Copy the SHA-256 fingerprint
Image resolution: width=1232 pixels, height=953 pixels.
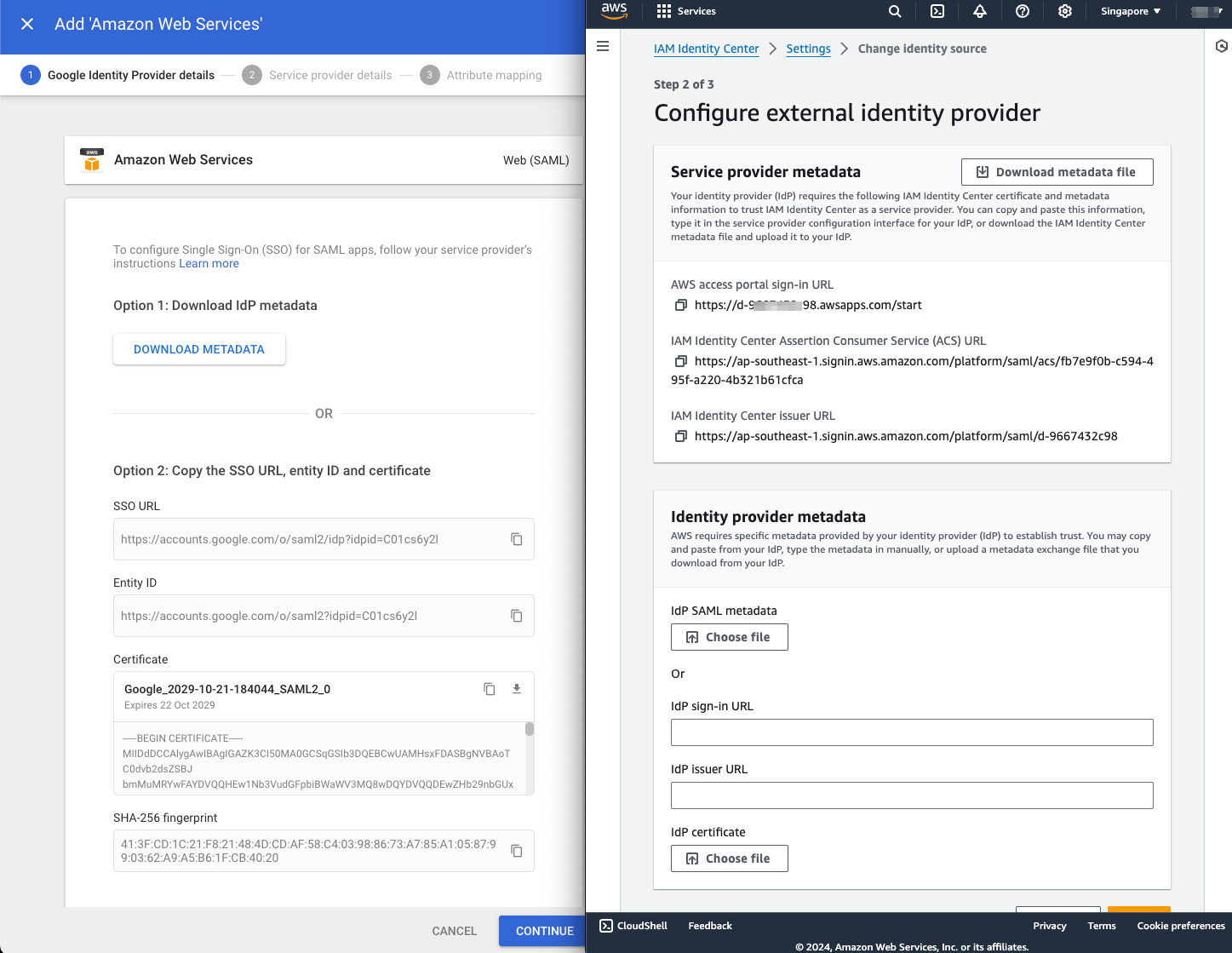pyautogui.click(x=516, y=851)
